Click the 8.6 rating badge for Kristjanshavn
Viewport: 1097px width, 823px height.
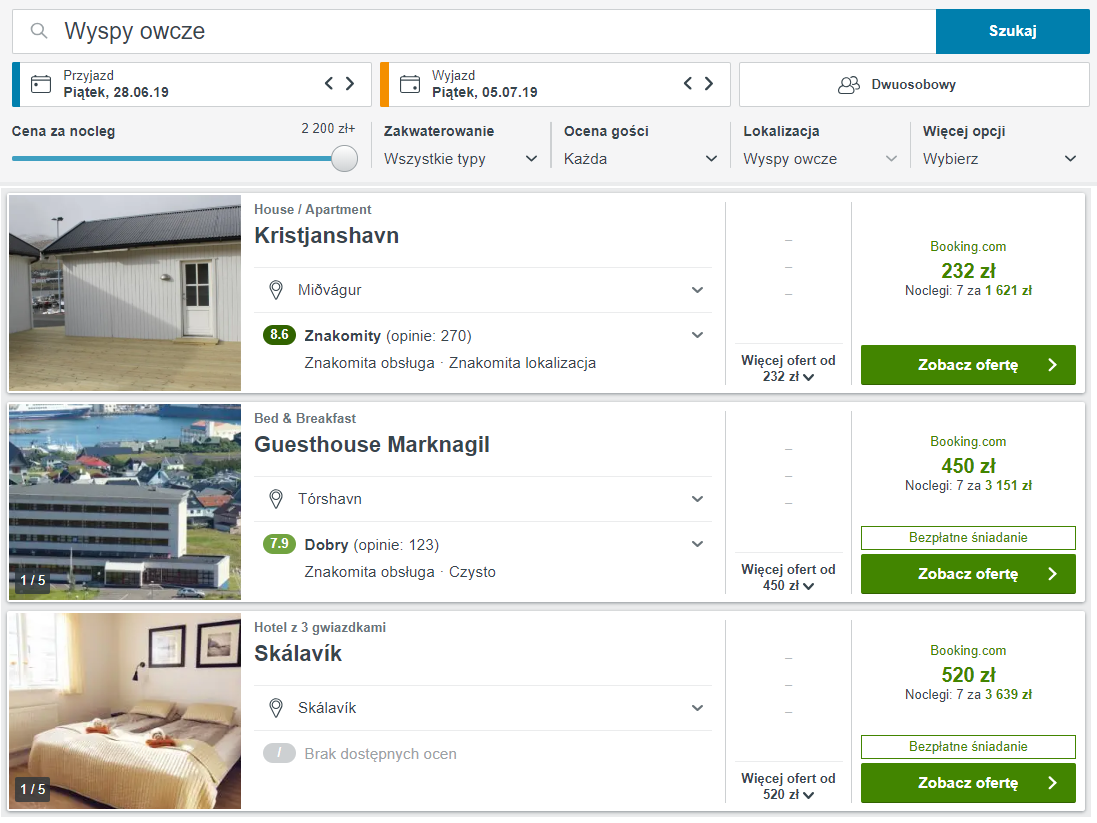[279, 335]
